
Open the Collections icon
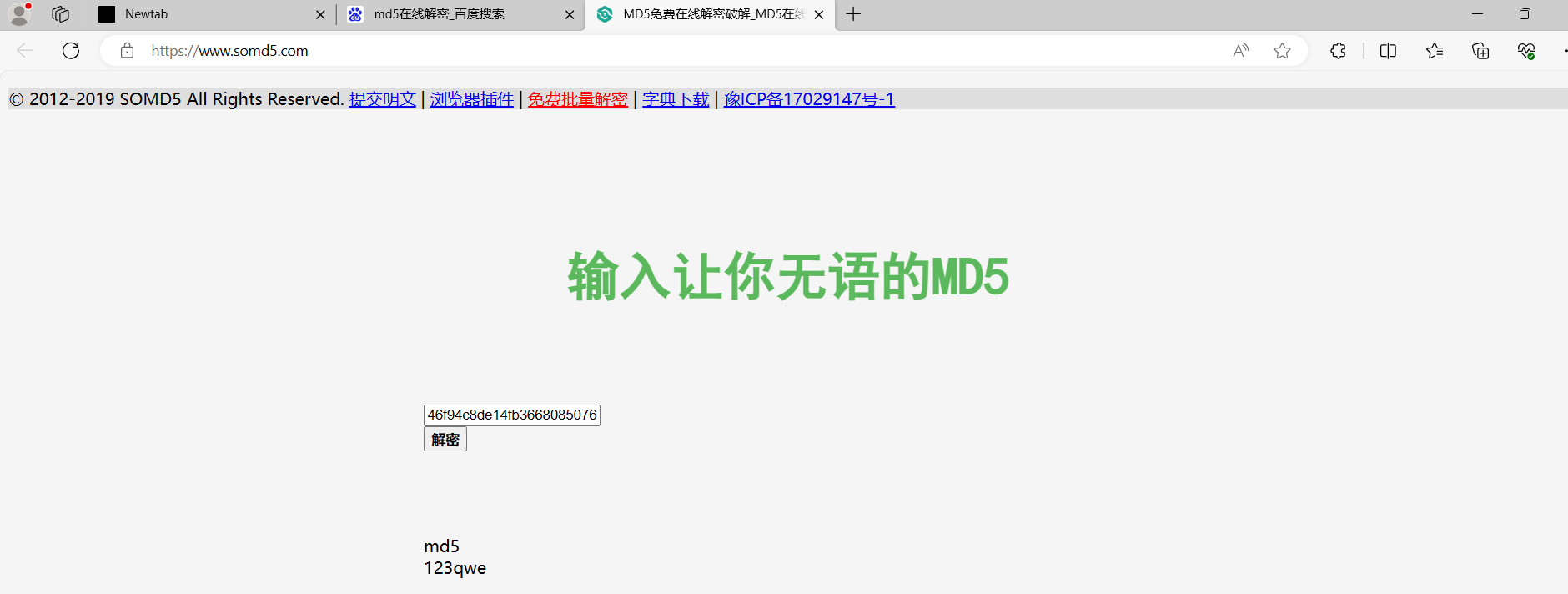coord(1480,51)
